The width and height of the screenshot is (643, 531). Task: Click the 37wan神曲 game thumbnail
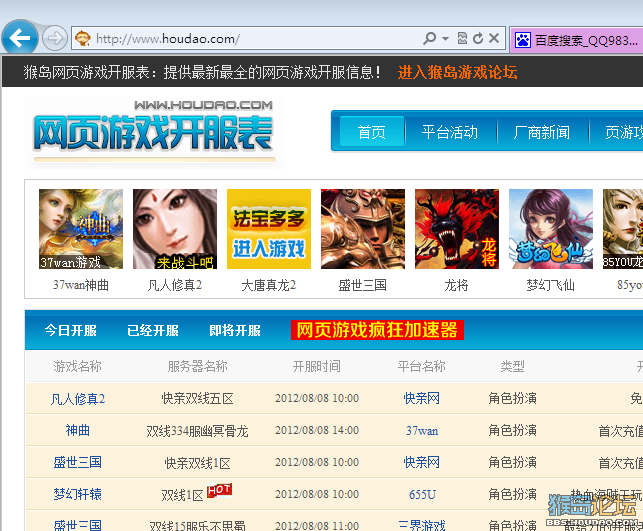click(x=81, y=229)
